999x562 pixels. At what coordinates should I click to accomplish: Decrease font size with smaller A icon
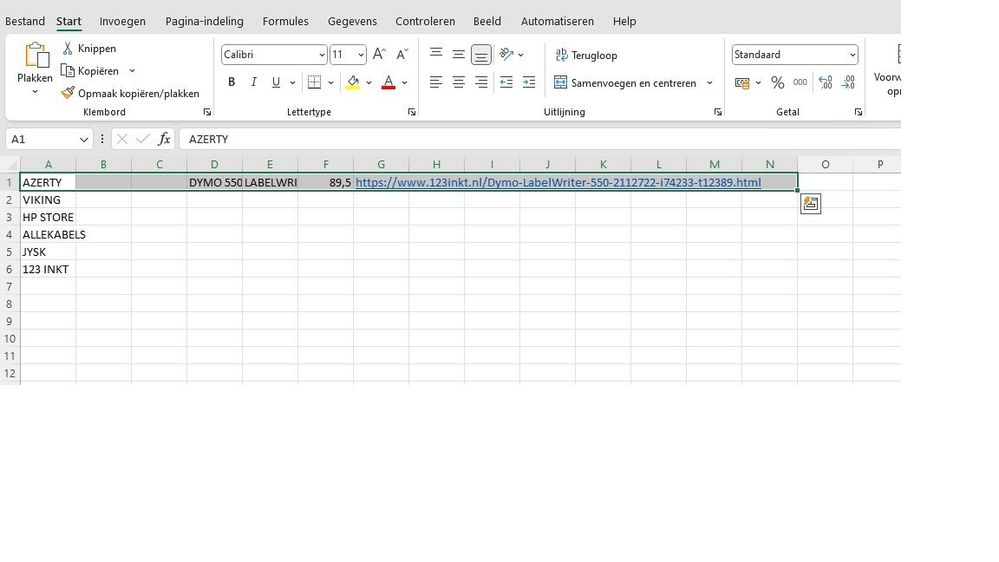402,54
